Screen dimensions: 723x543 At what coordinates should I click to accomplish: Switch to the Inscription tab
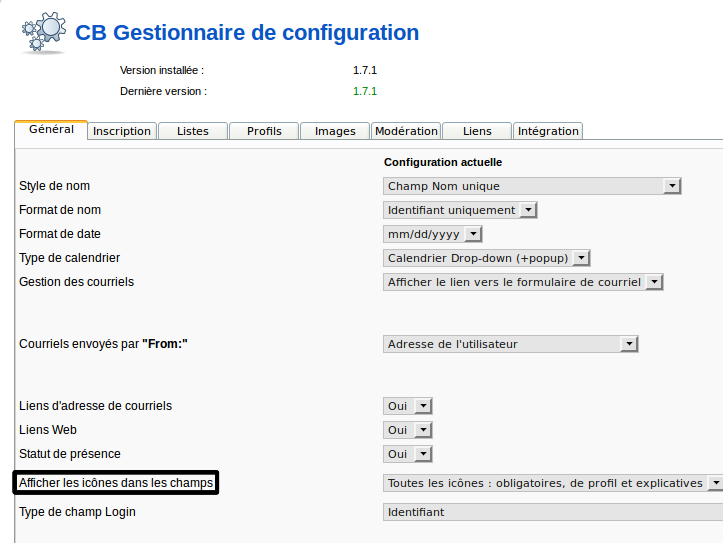(x=122, y=131)
